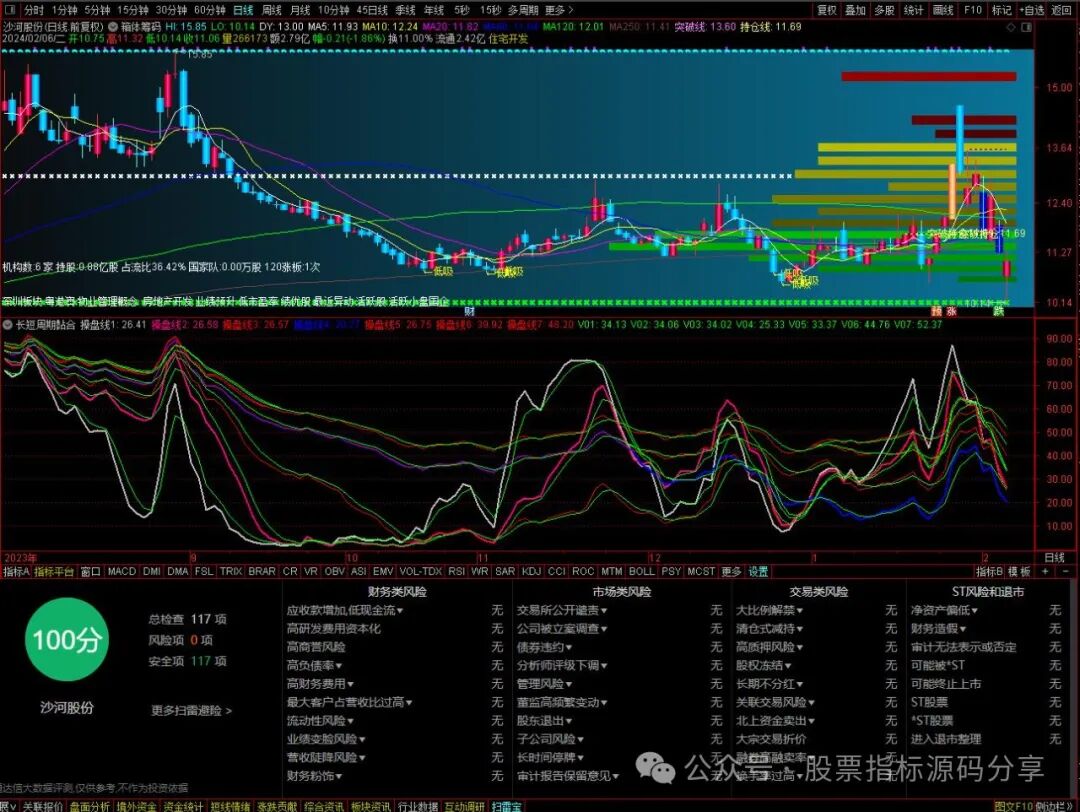Open the 行业数据 bottom tab
This screenshot has width=1080, height=812.
pos(417,806)
